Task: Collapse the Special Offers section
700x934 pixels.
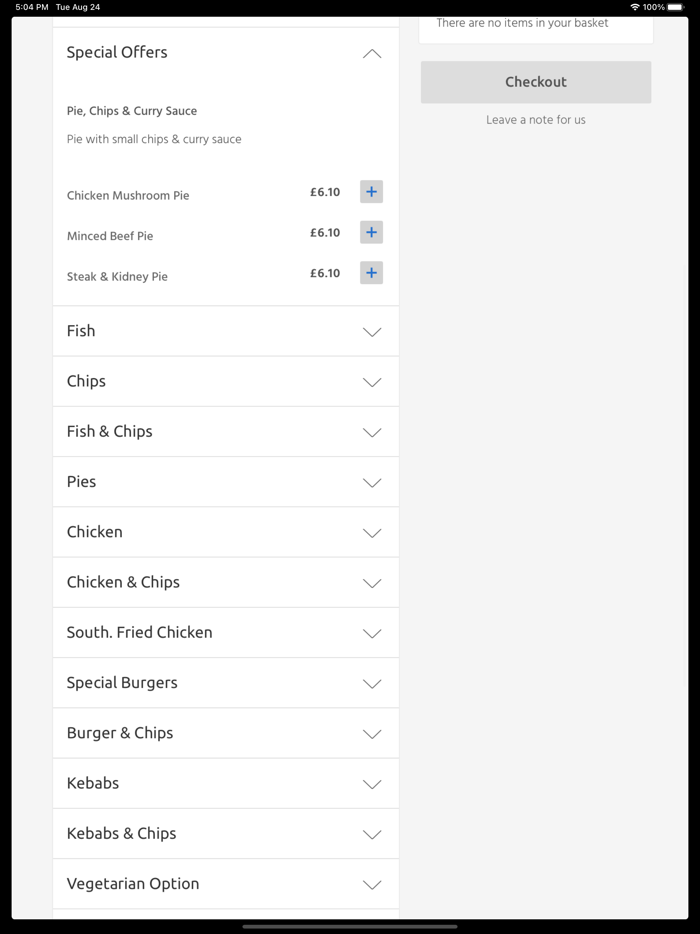Action: pyautogui.click(x=371, y=54)
